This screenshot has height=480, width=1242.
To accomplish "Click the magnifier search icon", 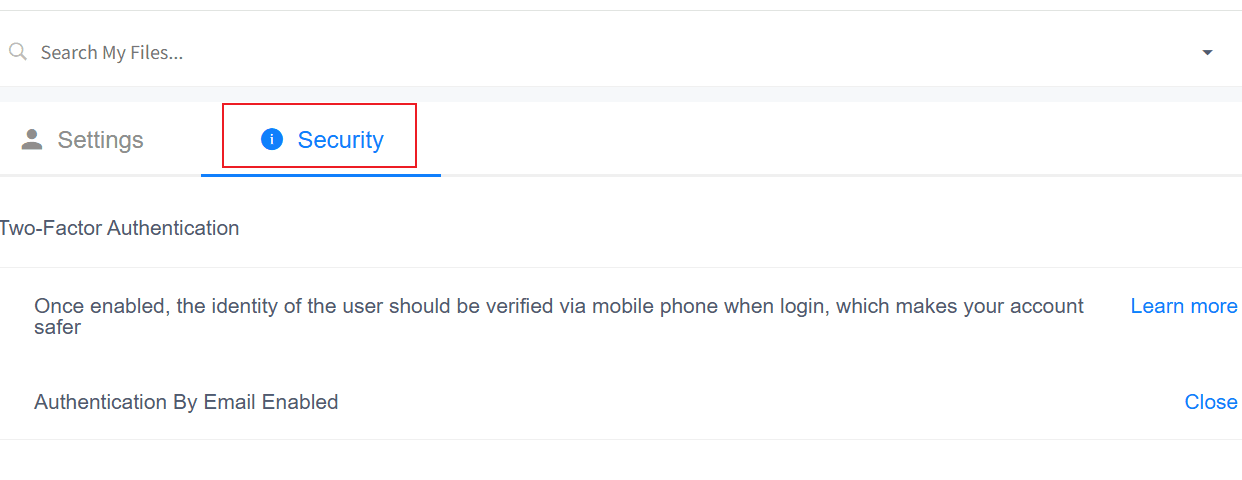I will click(17, 52).
